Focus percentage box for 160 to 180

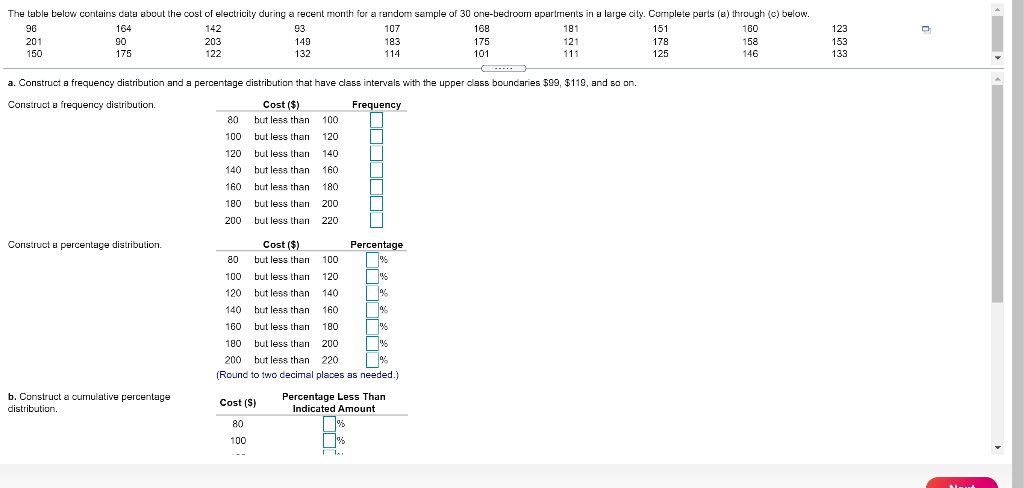[372, 327]
